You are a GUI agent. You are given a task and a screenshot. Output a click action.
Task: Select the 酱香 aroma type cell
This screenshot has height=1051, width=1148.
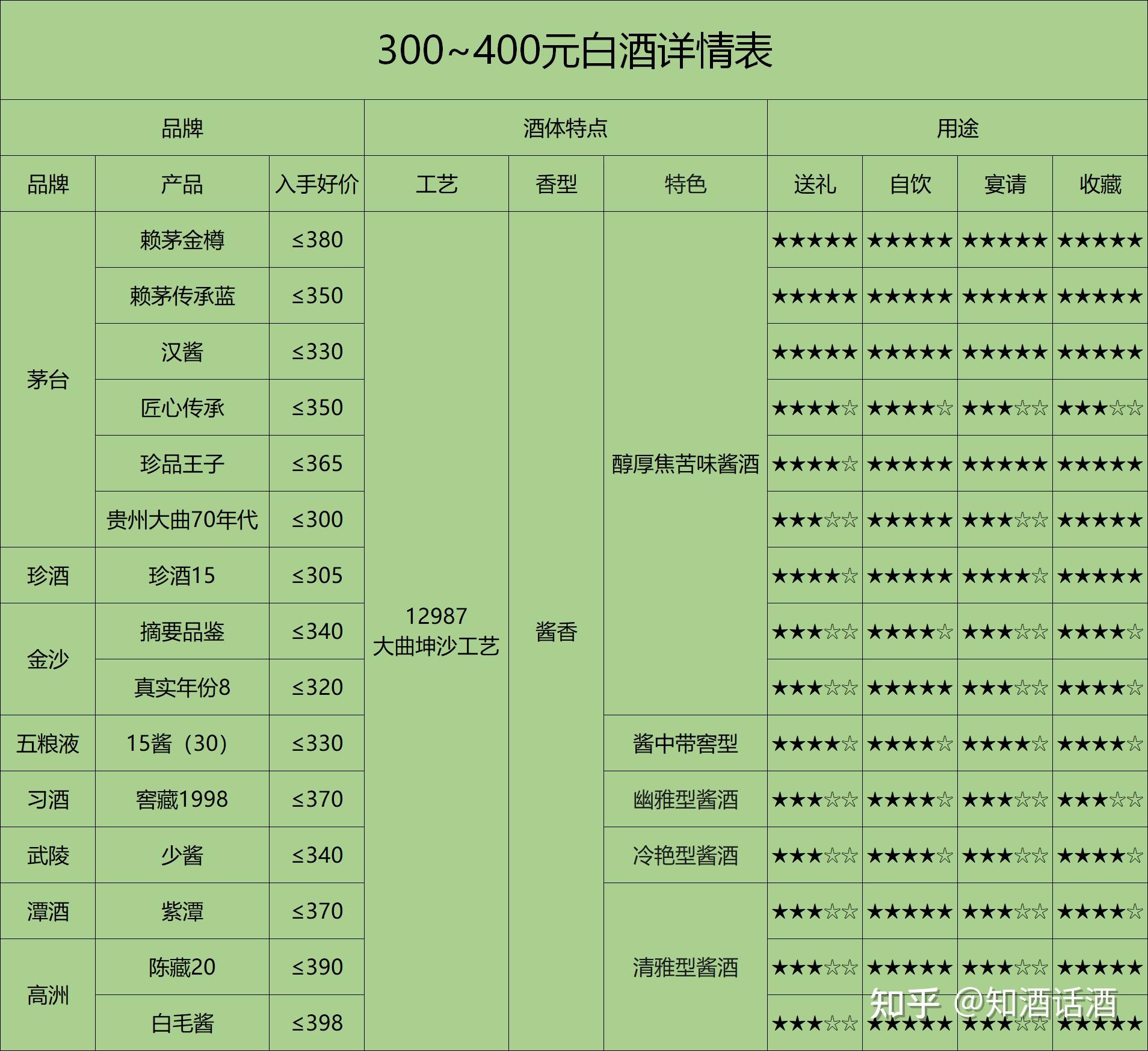tap(556, 631)
